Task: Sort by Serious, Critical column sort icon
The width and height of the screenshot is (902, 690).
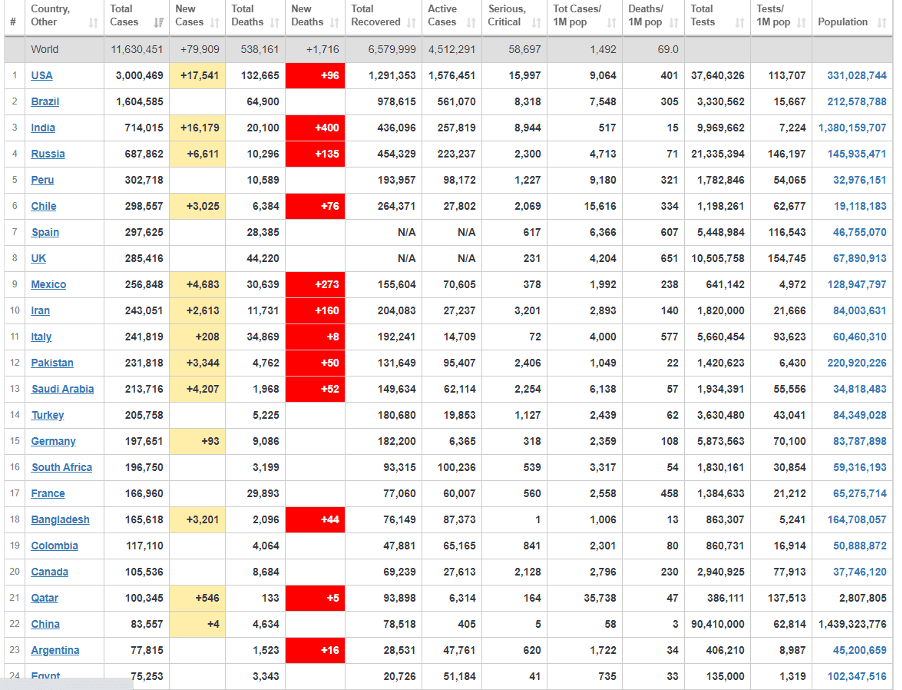Action: (537, 23)
